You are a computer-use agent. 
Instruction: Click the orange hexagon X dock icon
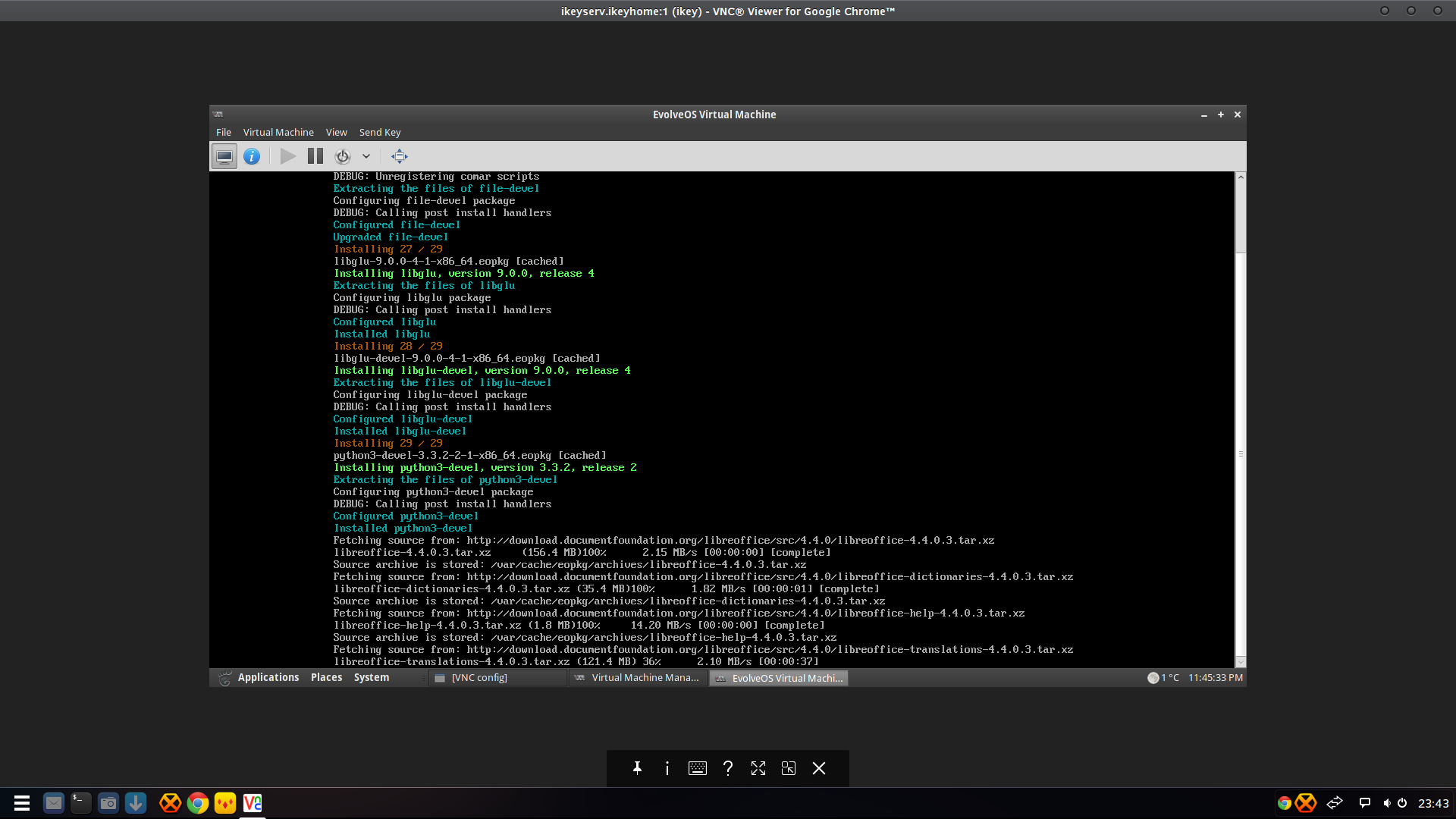pos(171,803)
